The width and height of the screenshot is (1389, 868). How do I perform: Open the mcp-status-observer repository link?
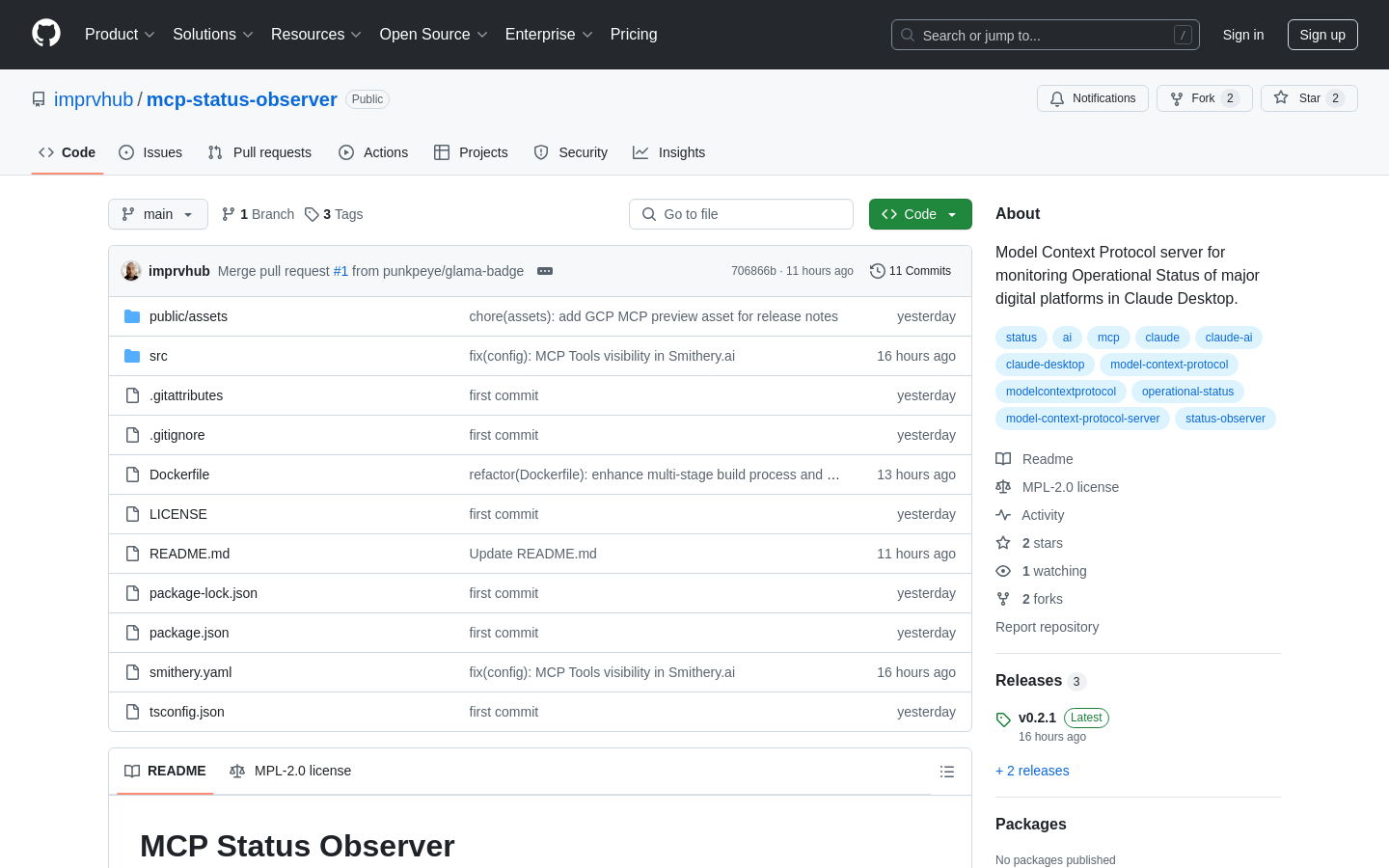tap(241, 99)
